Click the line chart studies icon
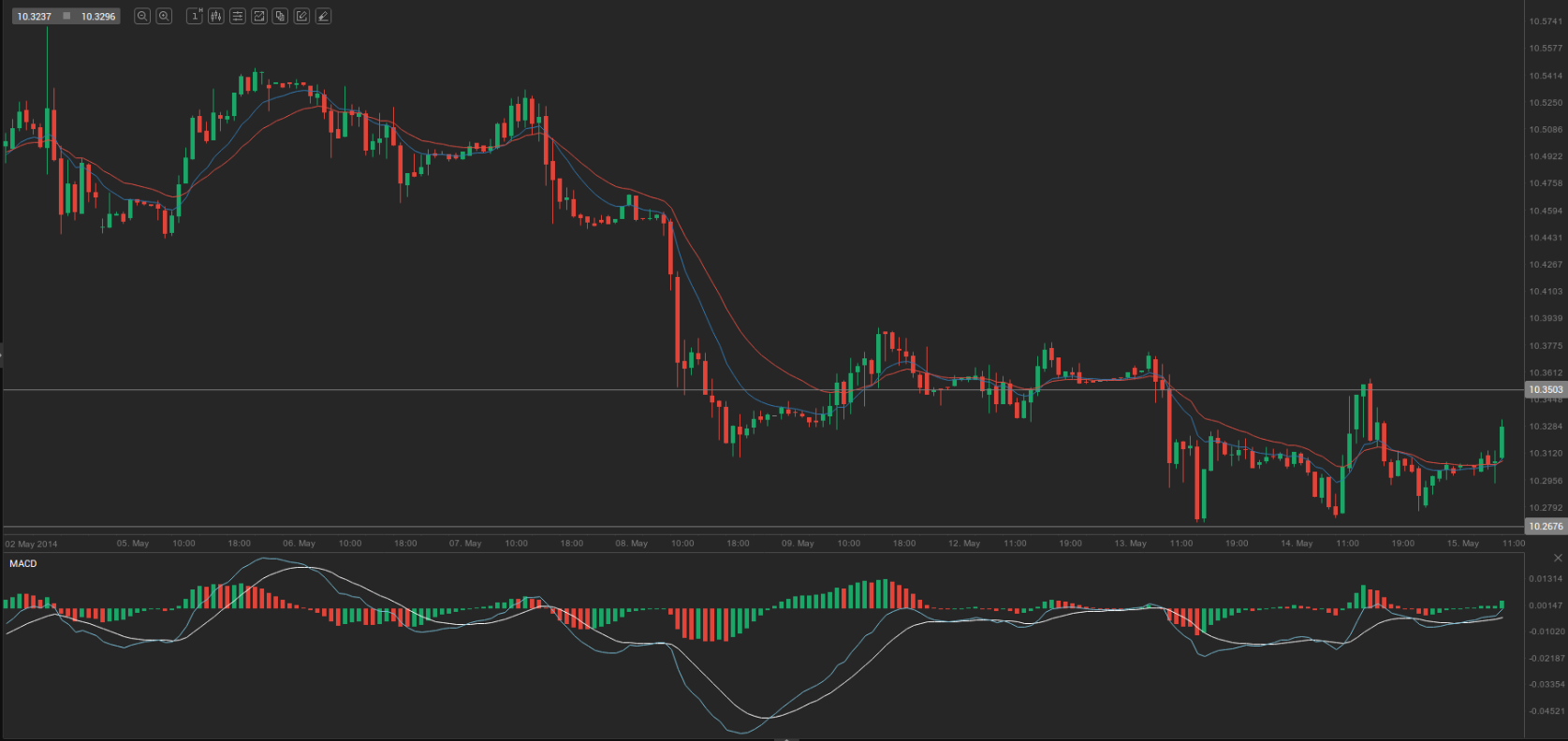Image resolution: width=1568 pixels, height=741 pixels. point(259,16)
